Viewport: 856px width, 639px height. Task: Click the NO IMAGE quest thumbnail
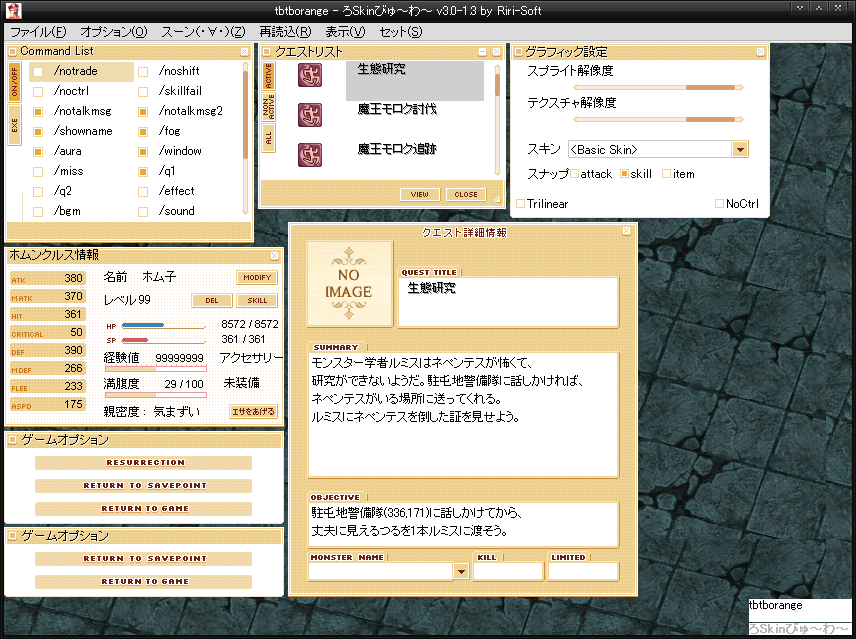coord(349,284)
